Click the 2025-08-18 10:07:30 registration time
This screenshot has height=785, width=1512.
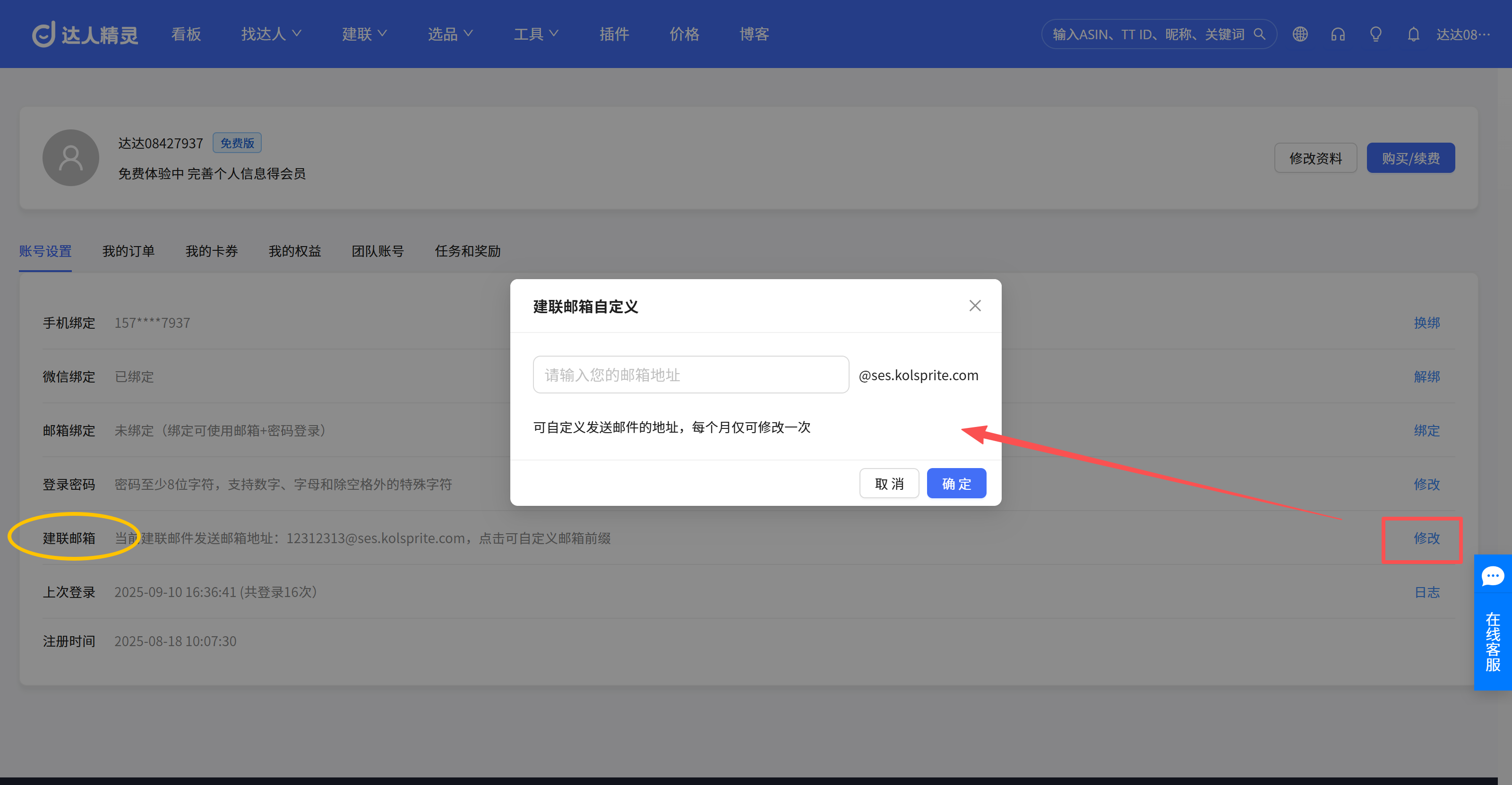pyautogui.click(x=175, y=641)
